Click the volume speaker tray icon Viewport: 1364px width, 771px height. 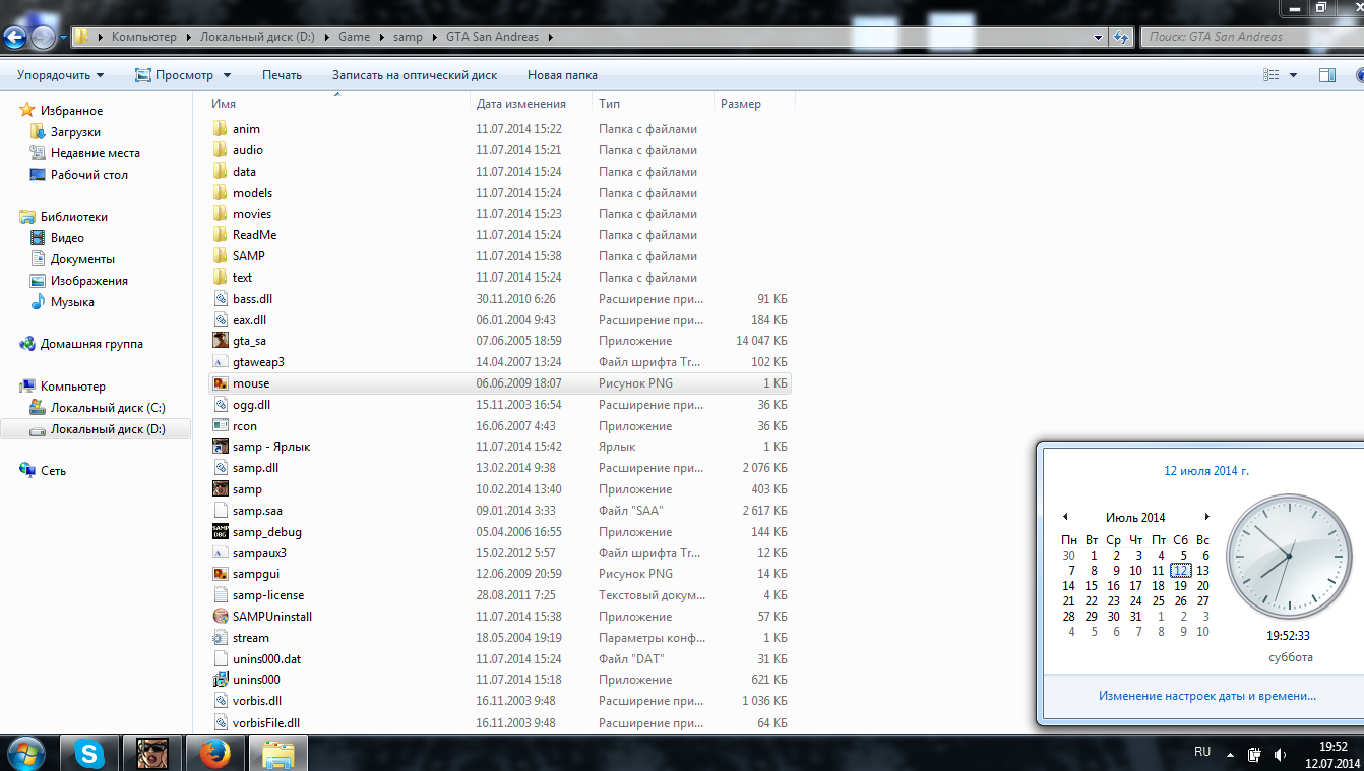click(1281, 755)
